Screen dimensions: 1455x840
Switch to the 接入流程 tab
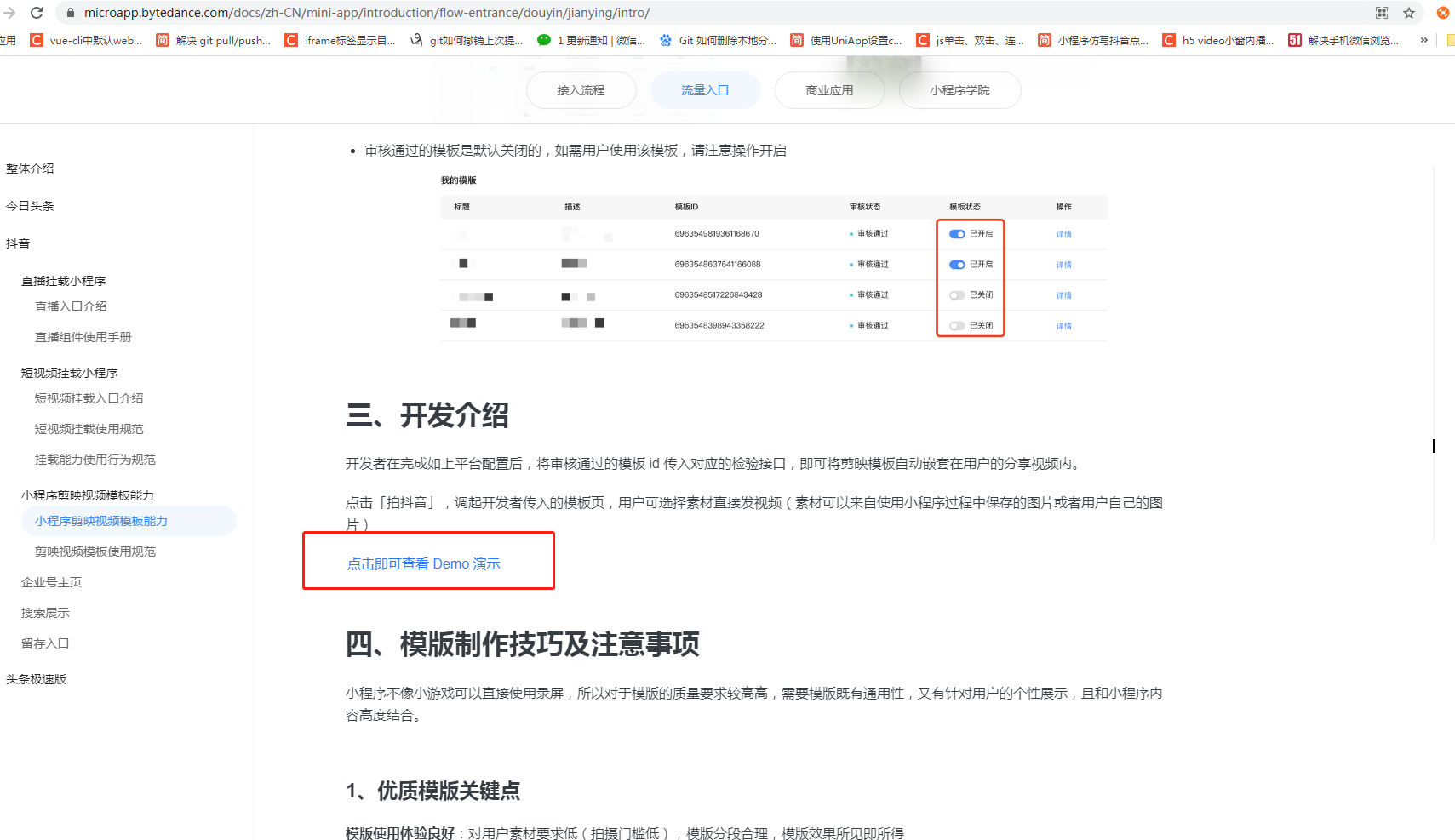pos(581,90)
